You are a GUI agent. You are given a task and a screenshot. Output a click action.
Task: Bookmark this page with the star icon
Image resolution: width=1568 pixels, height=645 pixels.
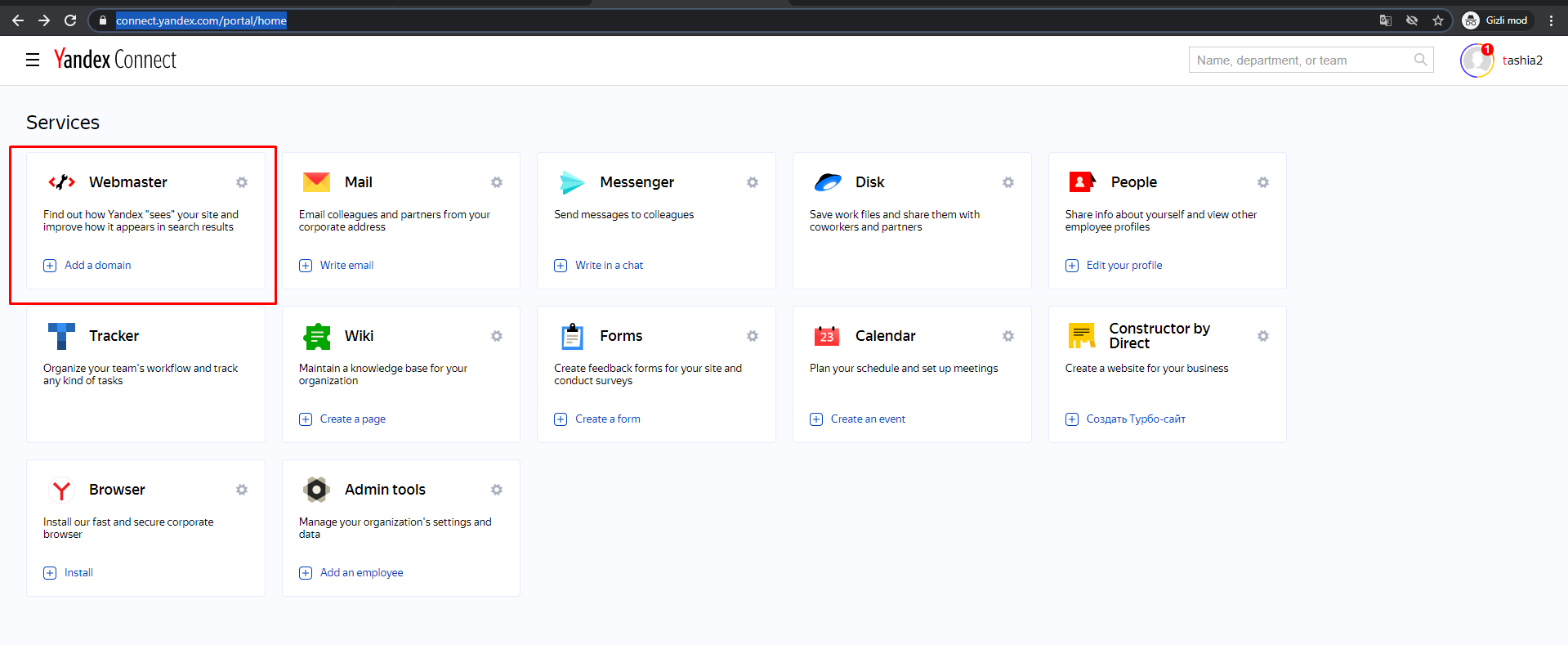(1438, 20)
